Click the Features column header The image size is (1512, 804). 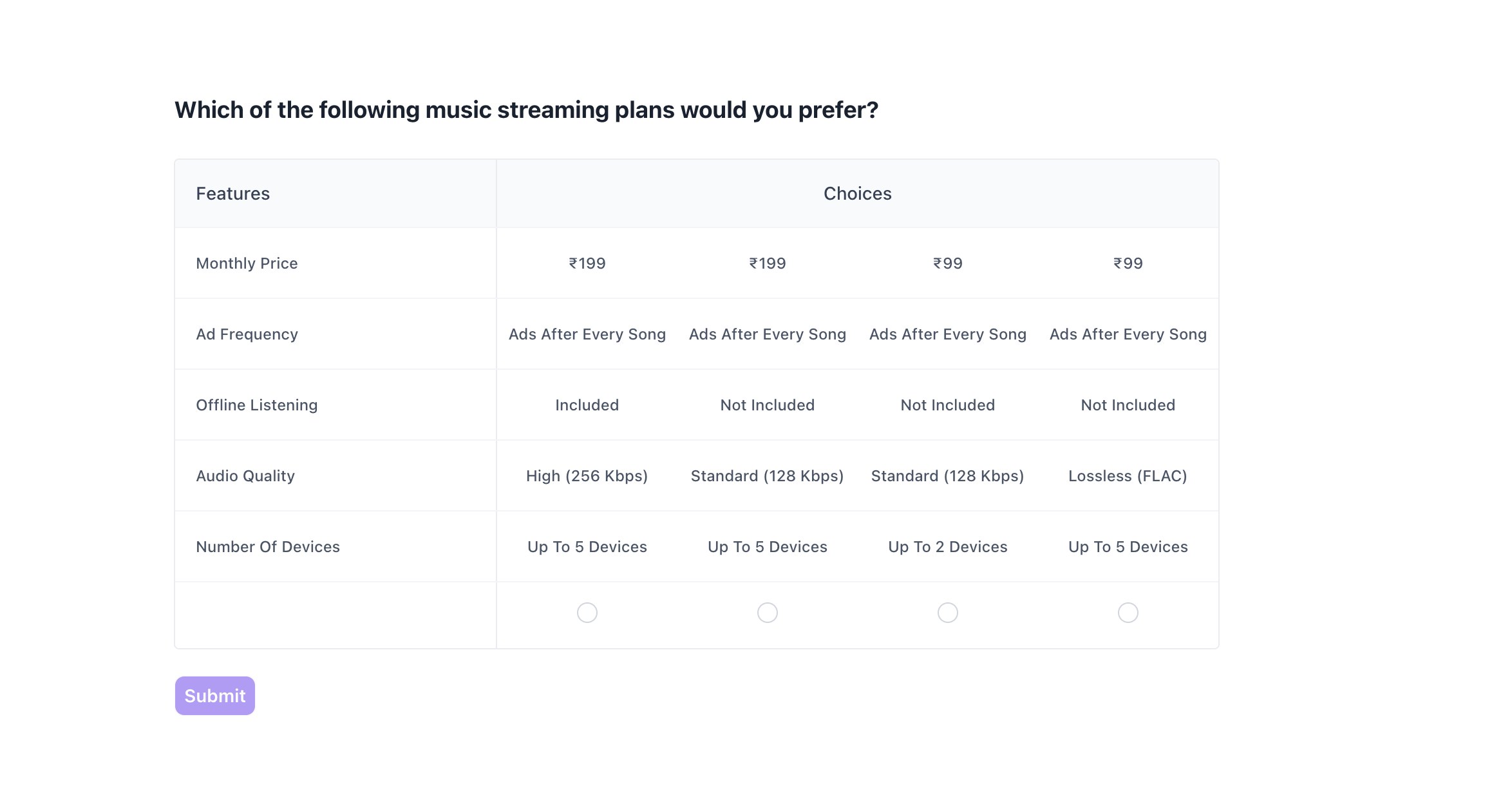click(x=232, y=194)
